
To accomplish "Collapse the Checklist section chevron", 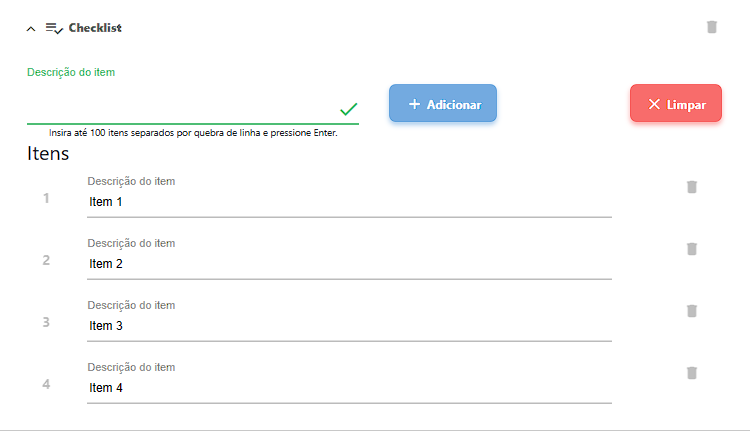I will [x=30, y=29].
